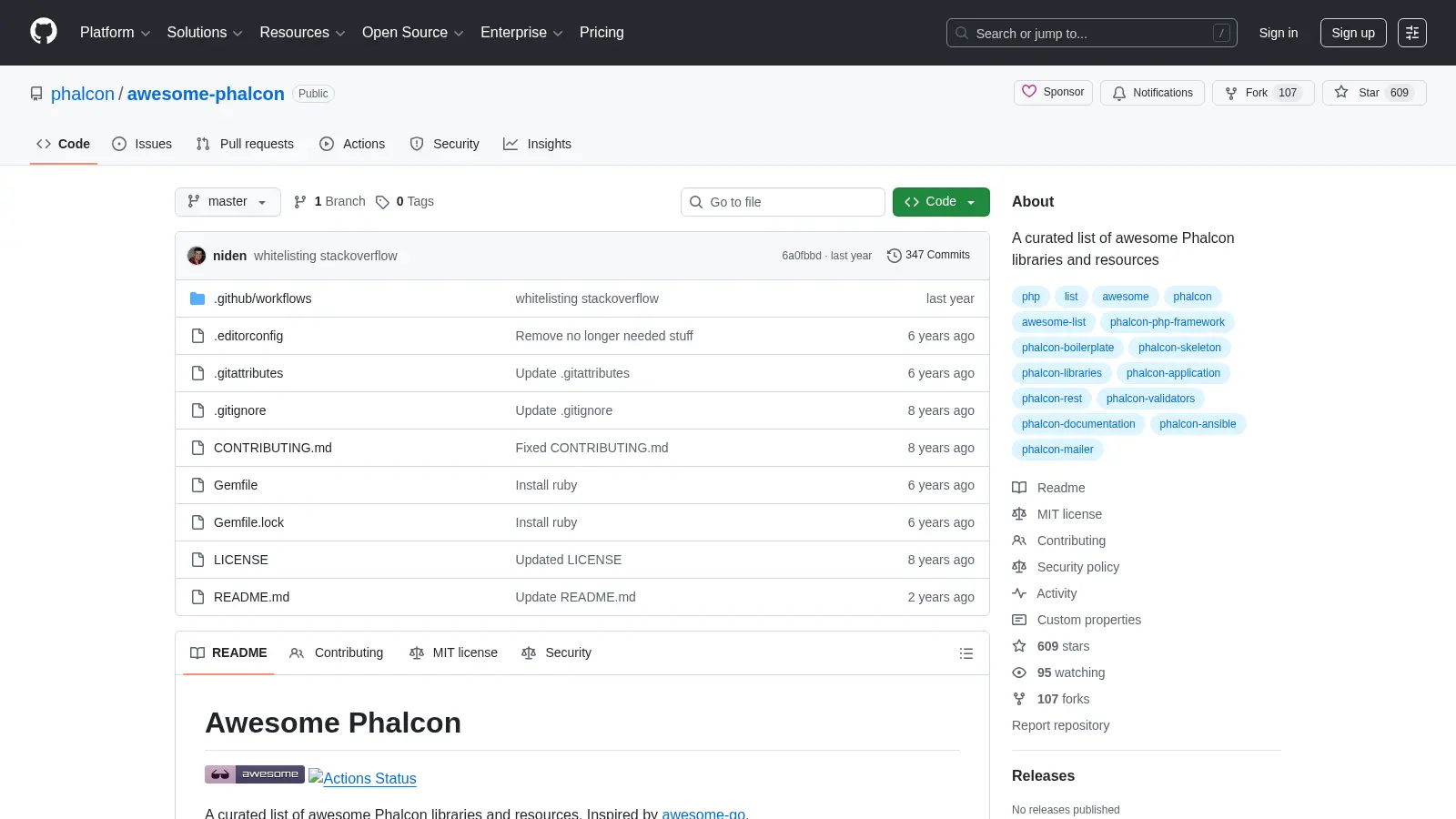Click the Gemfile file icon

(197, 485)
